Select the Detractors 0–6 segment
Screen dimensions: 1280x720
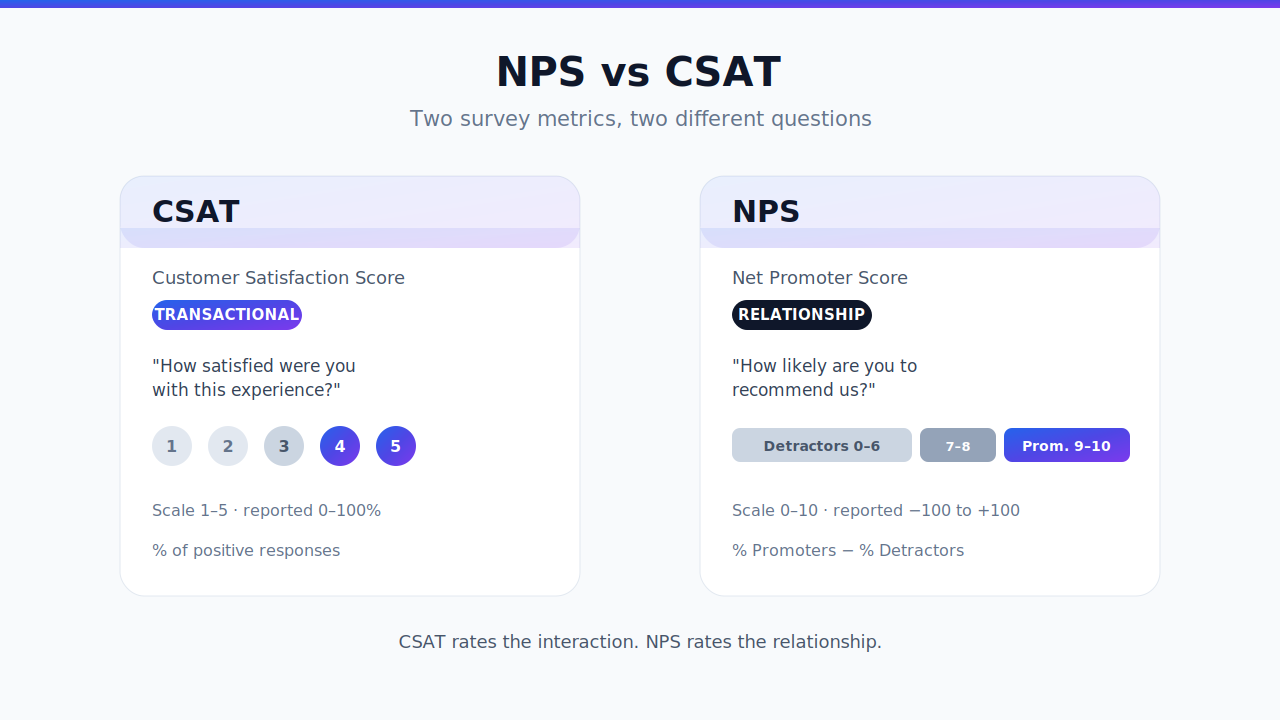[822, 445]
